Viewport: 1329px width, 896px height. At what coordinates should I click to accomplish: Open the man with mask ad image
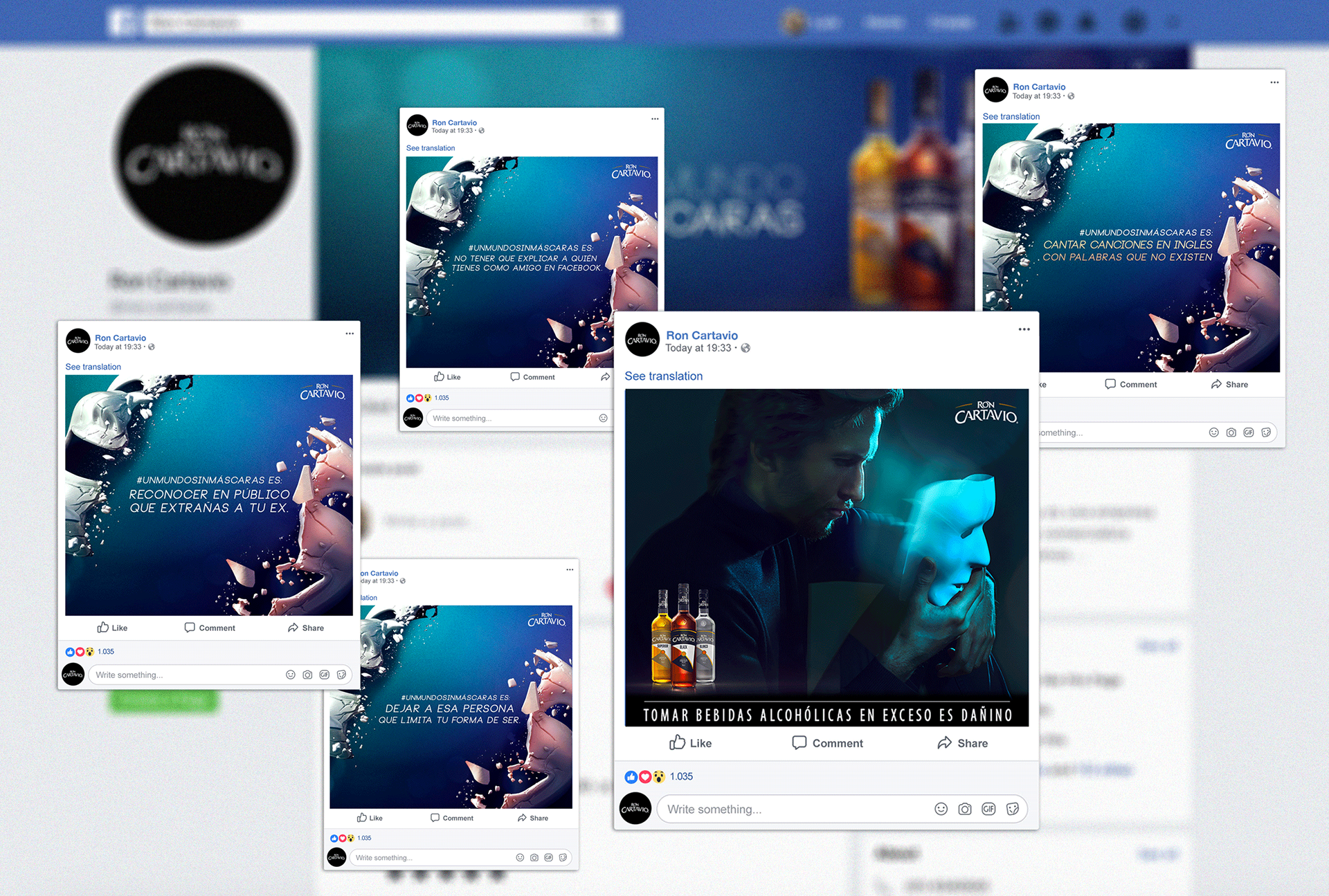[826, 558]
